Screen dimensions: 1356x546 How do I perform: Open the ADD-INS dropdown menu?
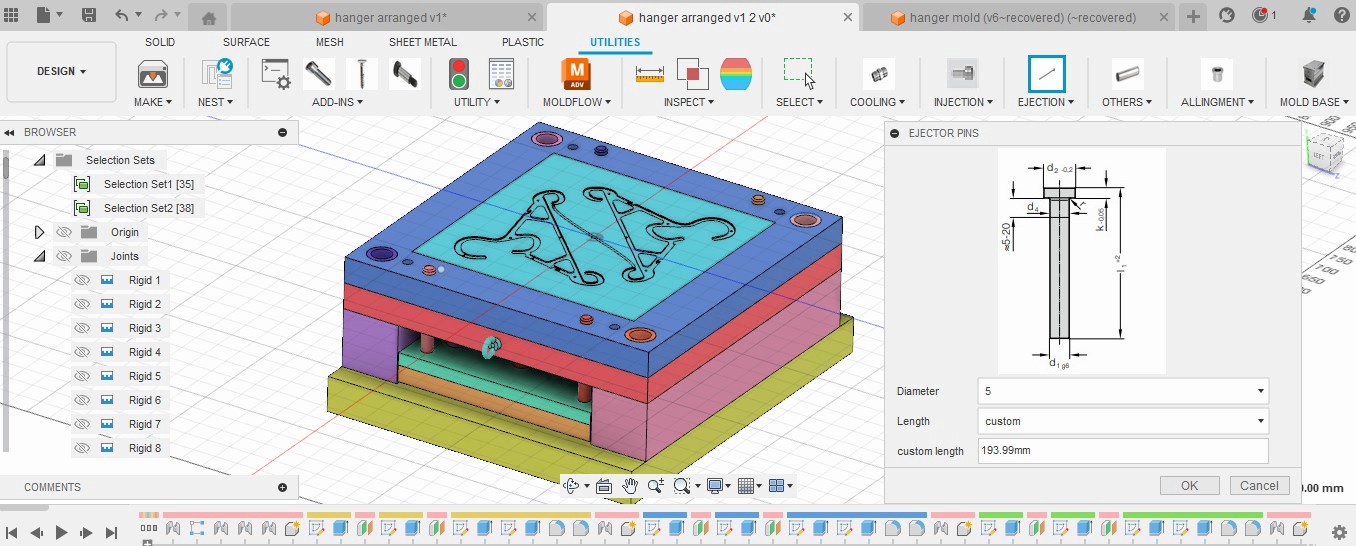(337, 102)
